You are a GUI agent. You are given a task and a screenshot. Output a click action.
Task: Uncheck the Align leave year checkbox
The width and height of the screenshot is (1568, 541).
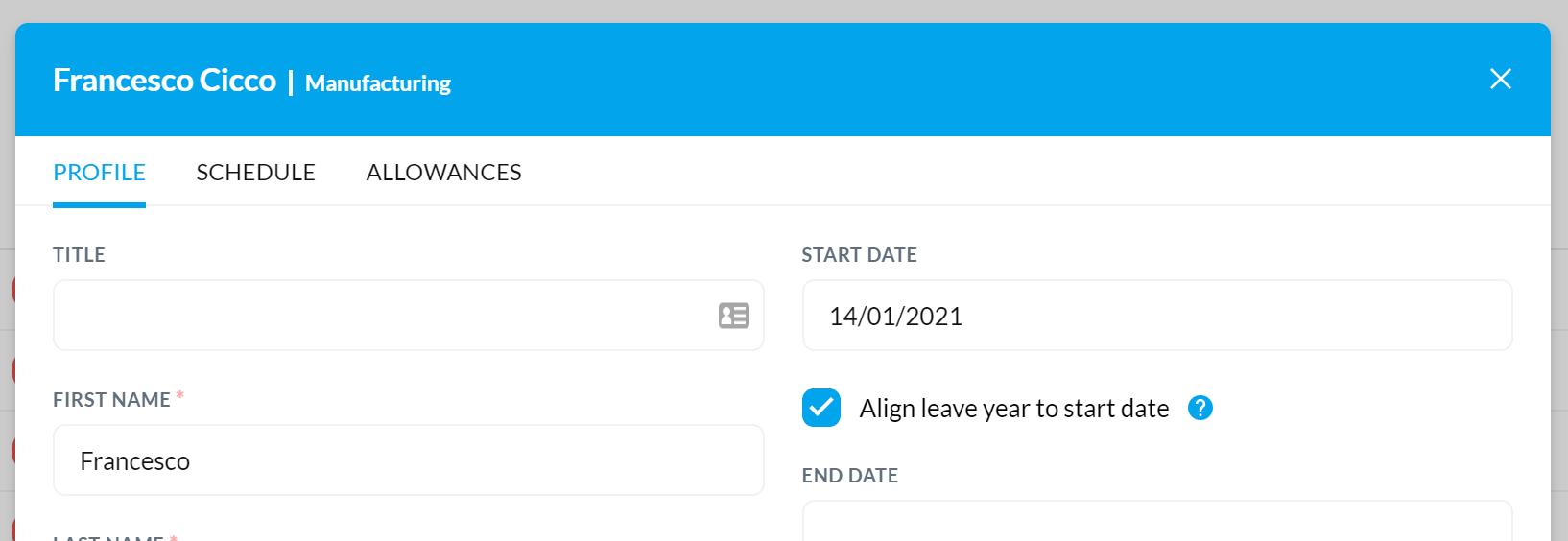[821, 408]
